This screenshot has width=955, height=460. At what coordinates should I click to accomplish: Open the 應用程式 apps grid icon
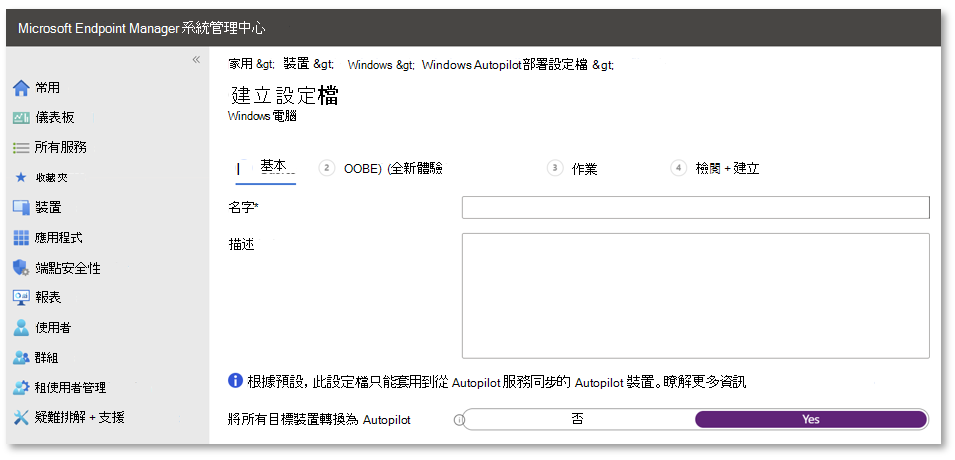pyautogui.click(x=21, y=238)
